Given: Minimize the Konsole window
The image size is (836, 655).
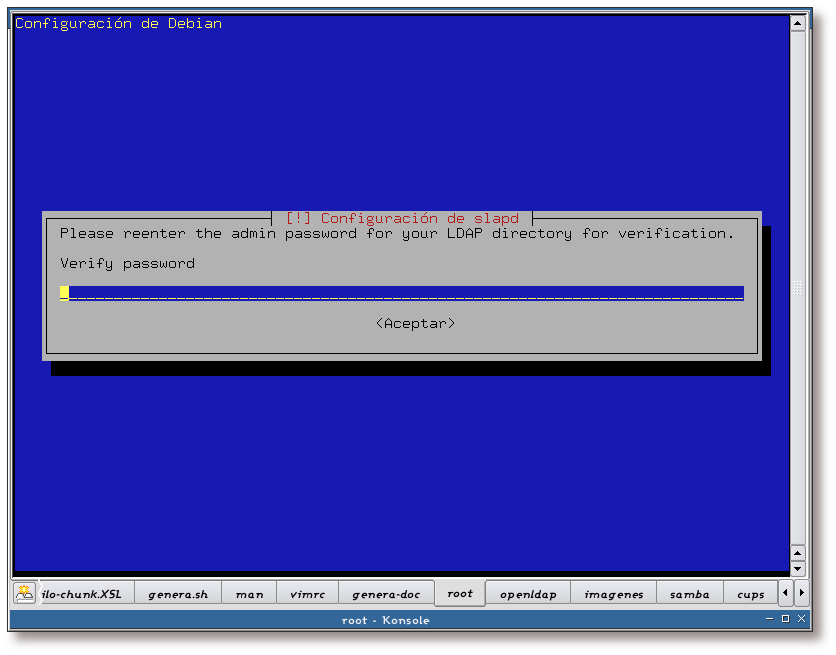Looking at the screenshot, I should [770, 620].
